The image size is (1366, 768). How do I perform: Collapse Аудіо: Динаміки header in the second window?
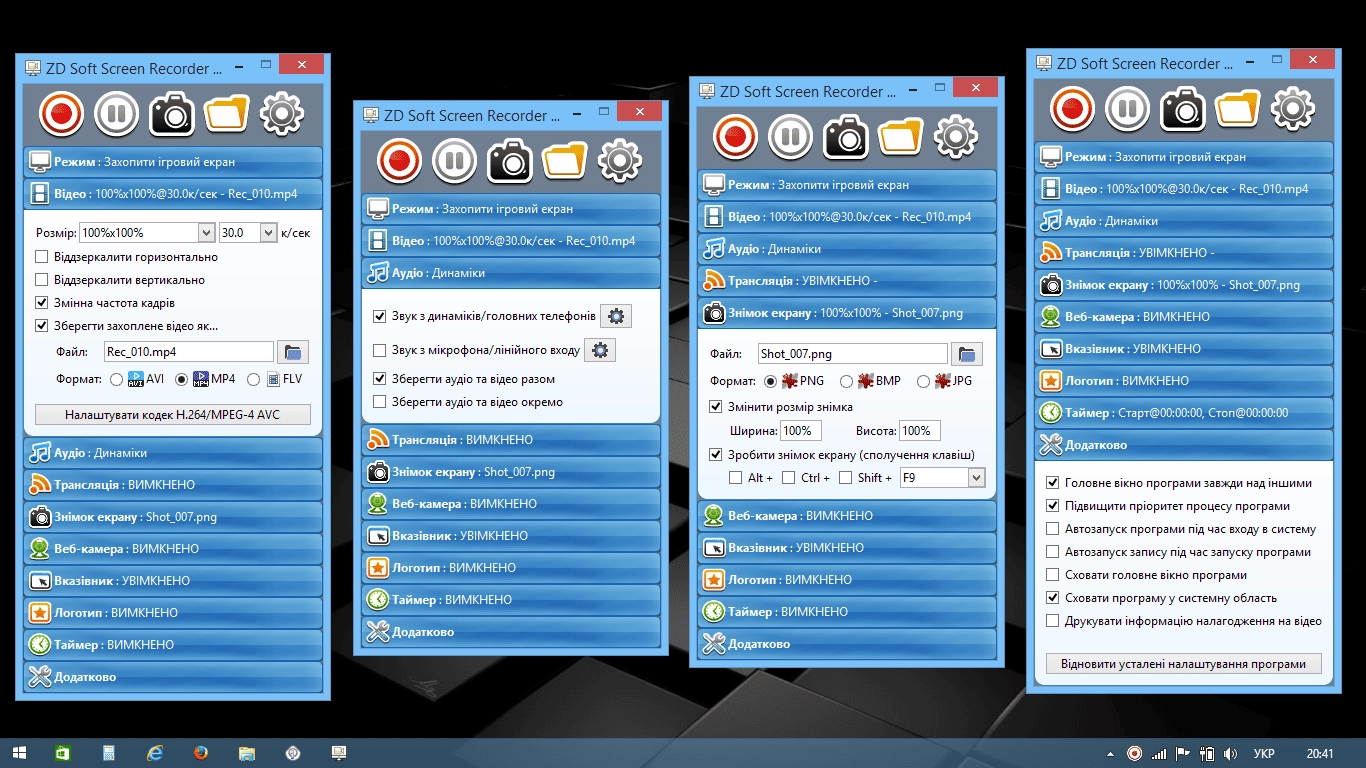pyautogui.click(x=511, y=272)
